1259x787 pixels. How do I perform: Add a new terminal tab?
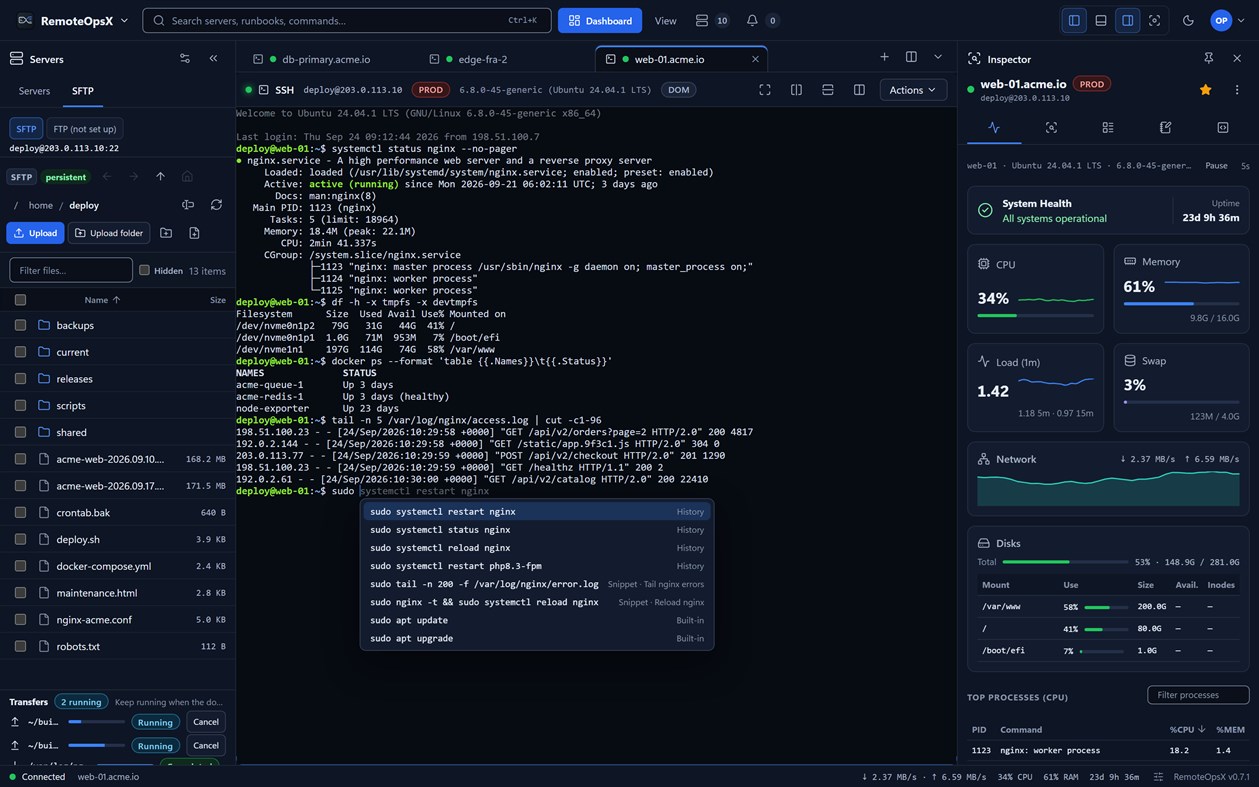point(884,57)
